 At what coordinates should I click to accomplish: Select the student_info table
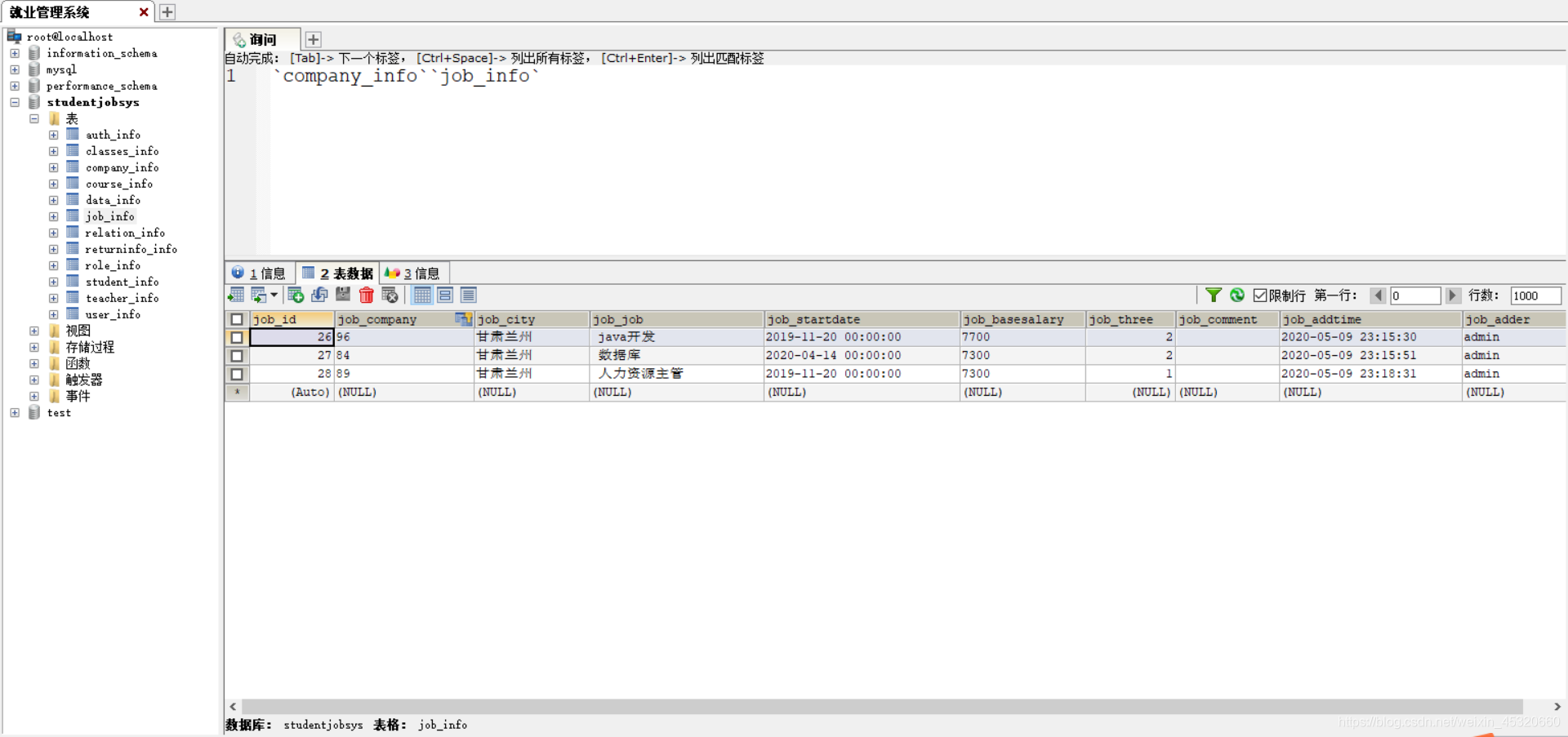tap(122, 282)
